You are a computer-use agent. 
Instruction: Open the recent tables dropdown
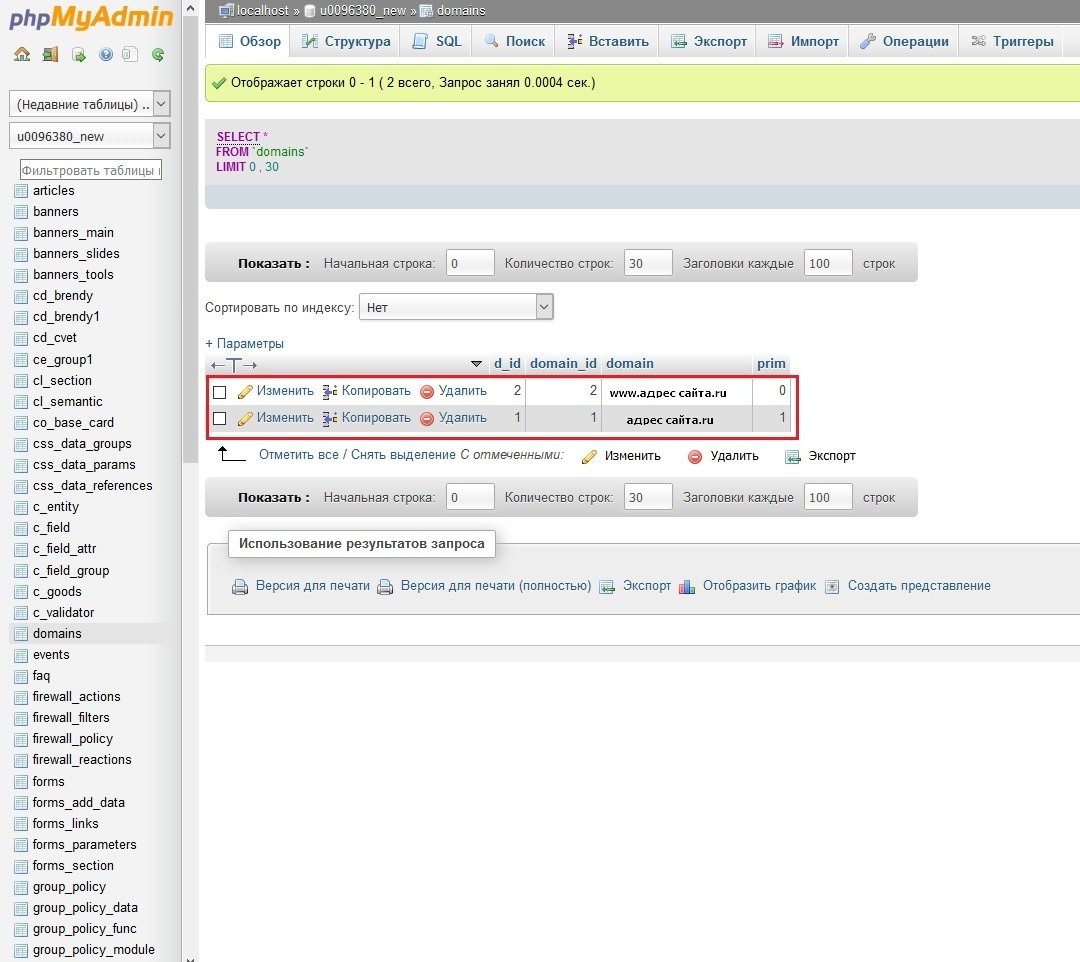point(89,104)
